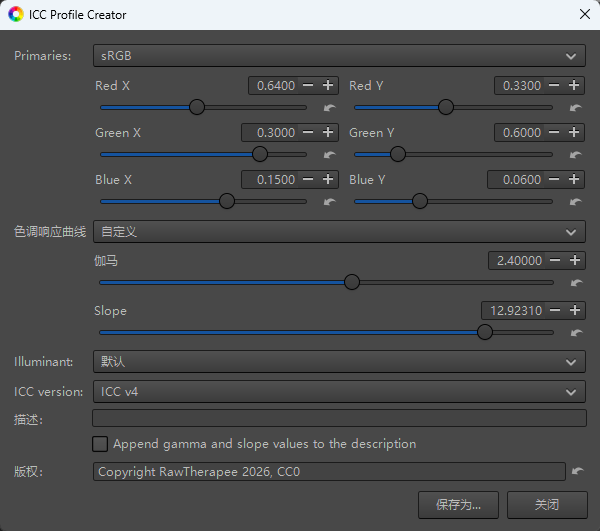Screen dimensions: 600x531
Task: Click the RawTherapee color wheel title icon
Action: pos(16,15)
